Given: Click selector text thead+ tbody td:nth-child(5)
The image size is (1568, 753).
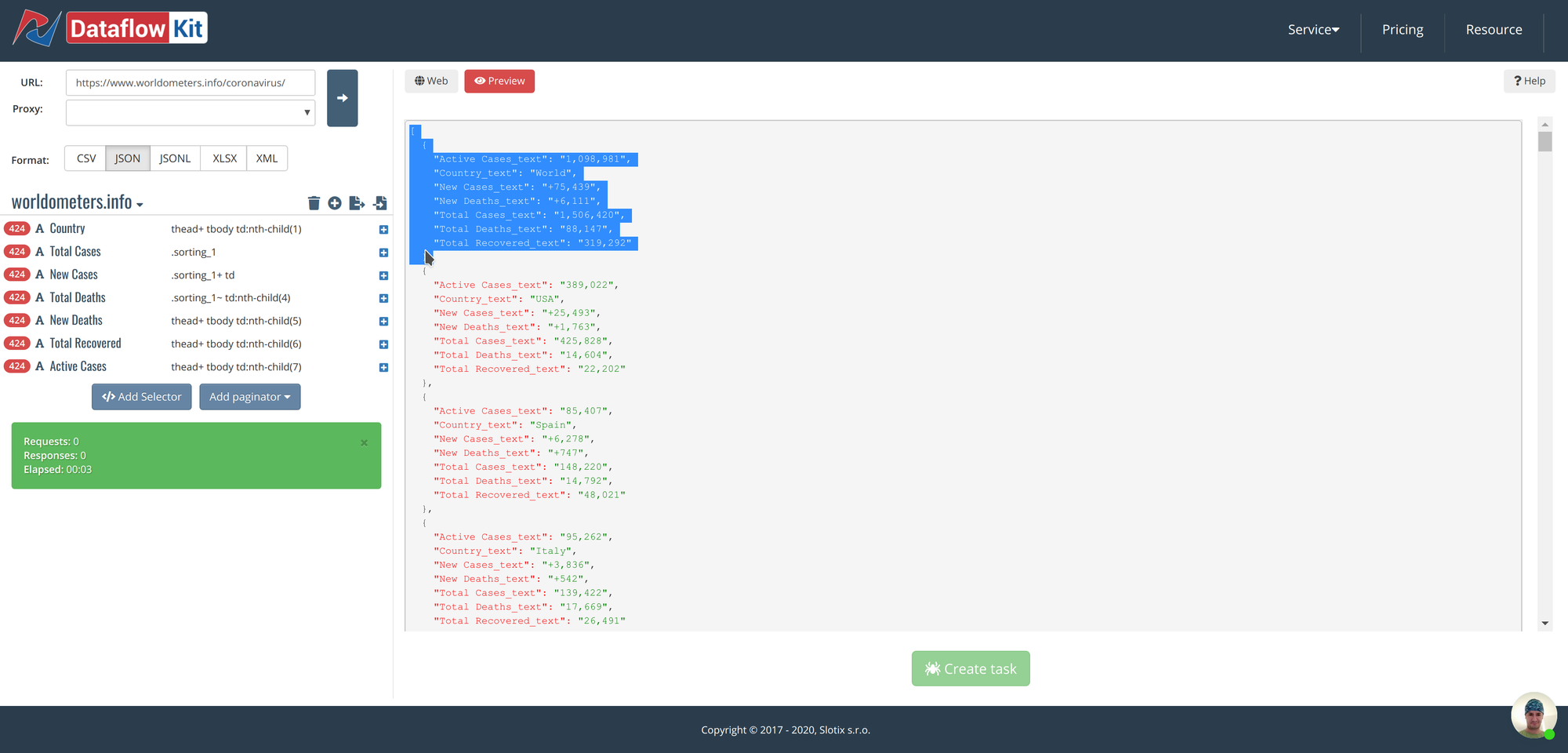Looking at the screenshot, I should (236, 321).
